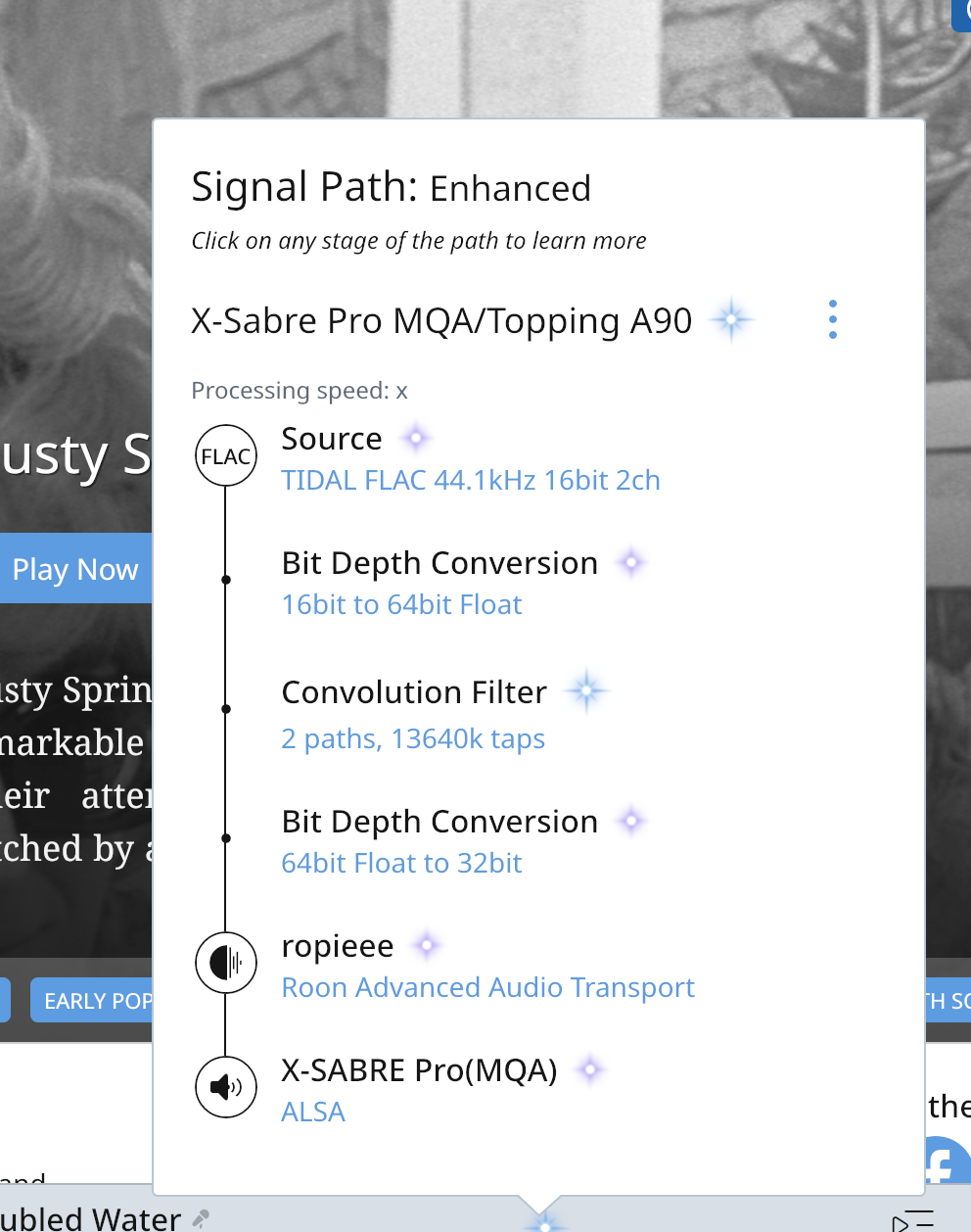Click the star beside X-Sabre Pro MQA/Topping A90
This screenshot has height=1232, width=971.
pos(731,320)
